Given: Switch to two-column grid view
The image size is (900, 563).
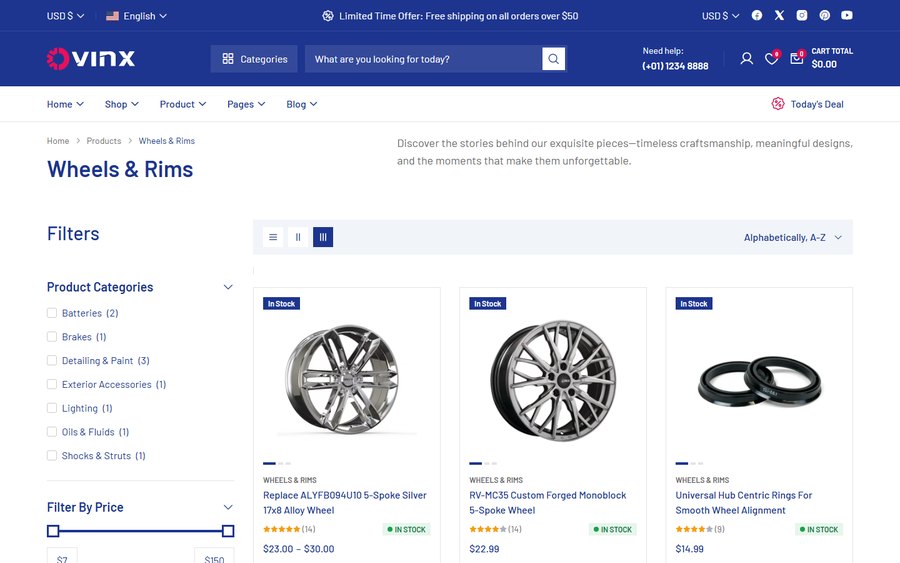Looking at the screenshot, I should coord(298,237).
